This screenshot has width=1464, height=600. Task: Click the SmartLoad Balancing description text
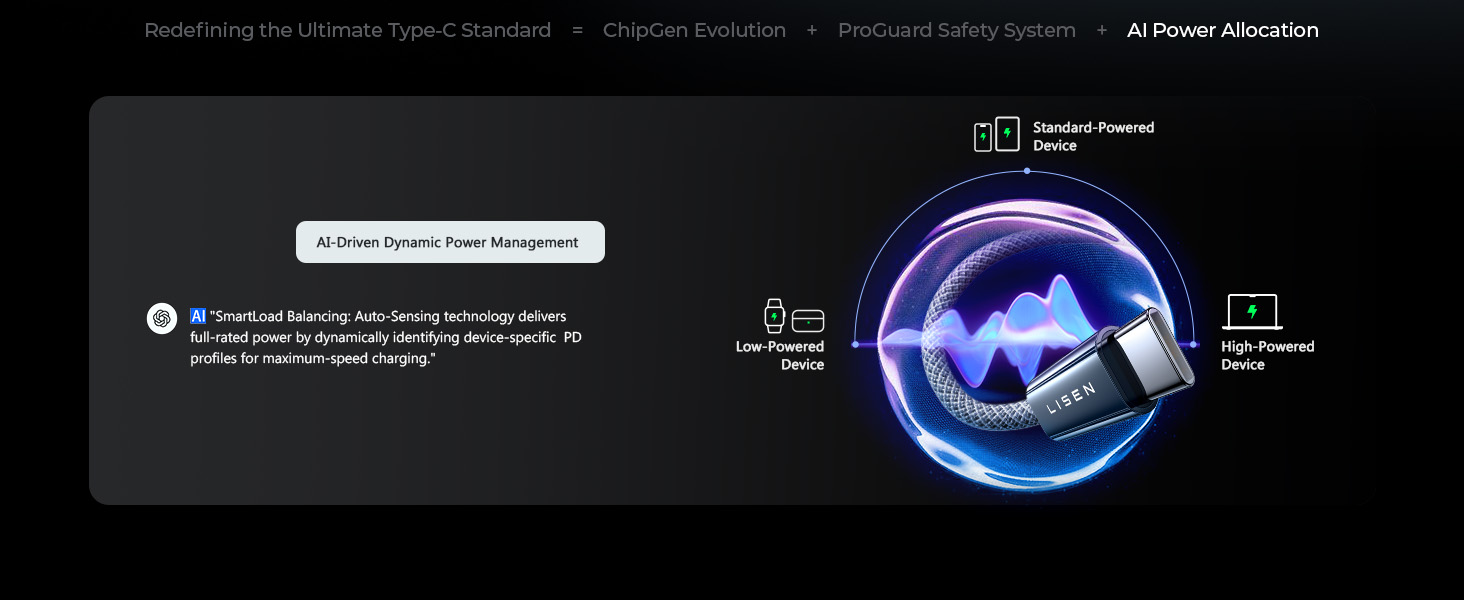pos(386,338)
